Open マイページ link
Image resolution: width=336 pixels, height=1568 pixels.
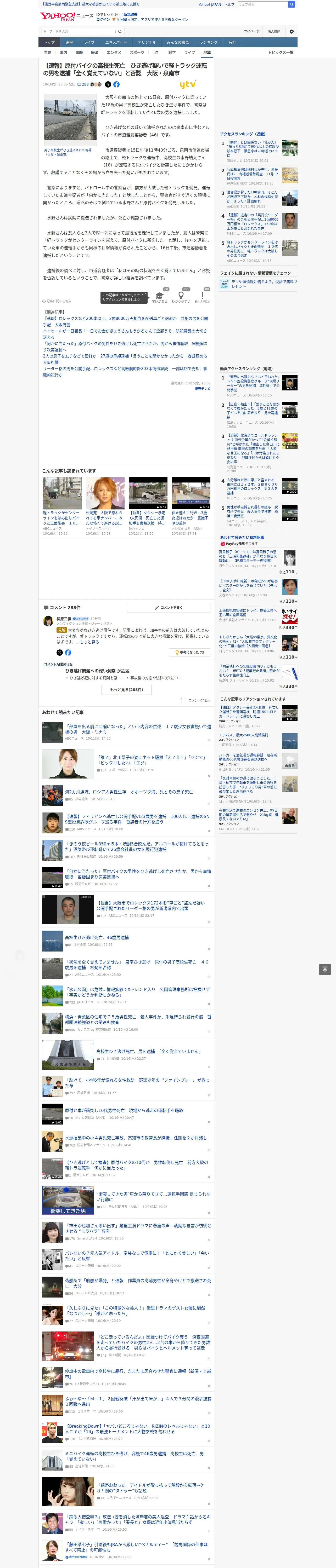(252, 32)
